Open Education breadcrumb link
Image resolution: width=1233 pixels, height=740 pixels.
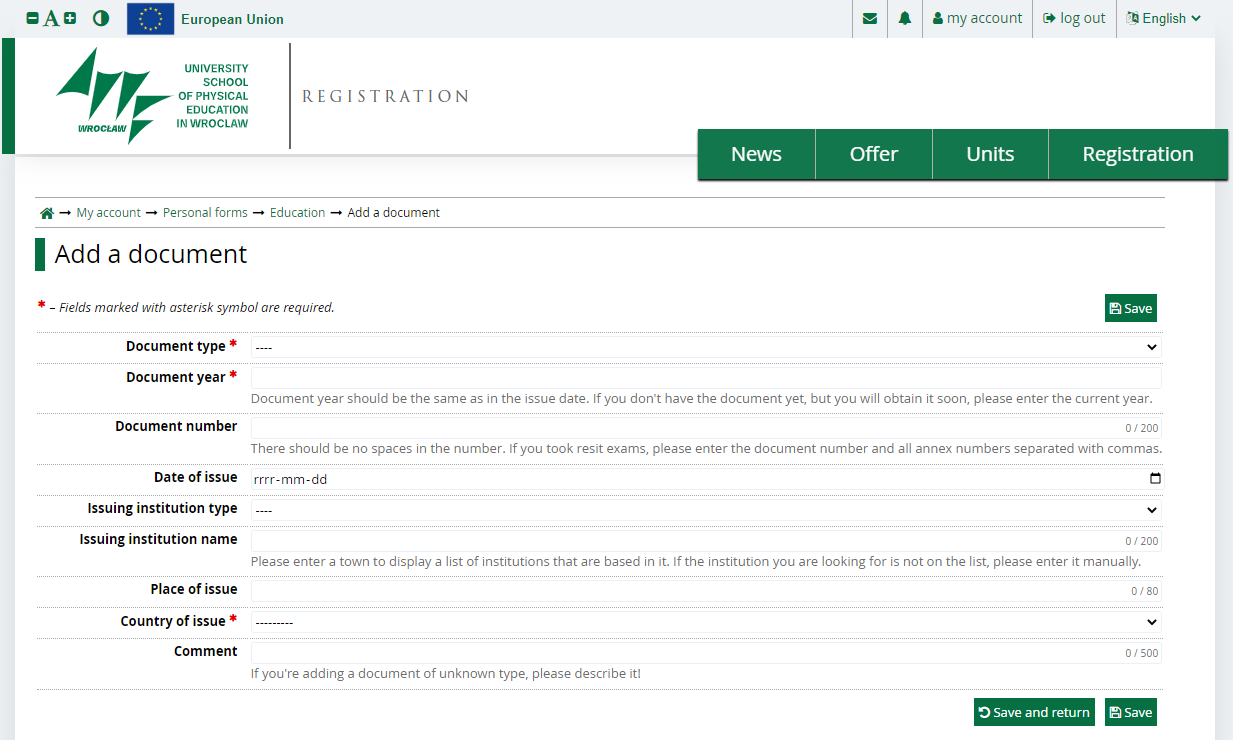pyautogui.click(x=297, y=213)
